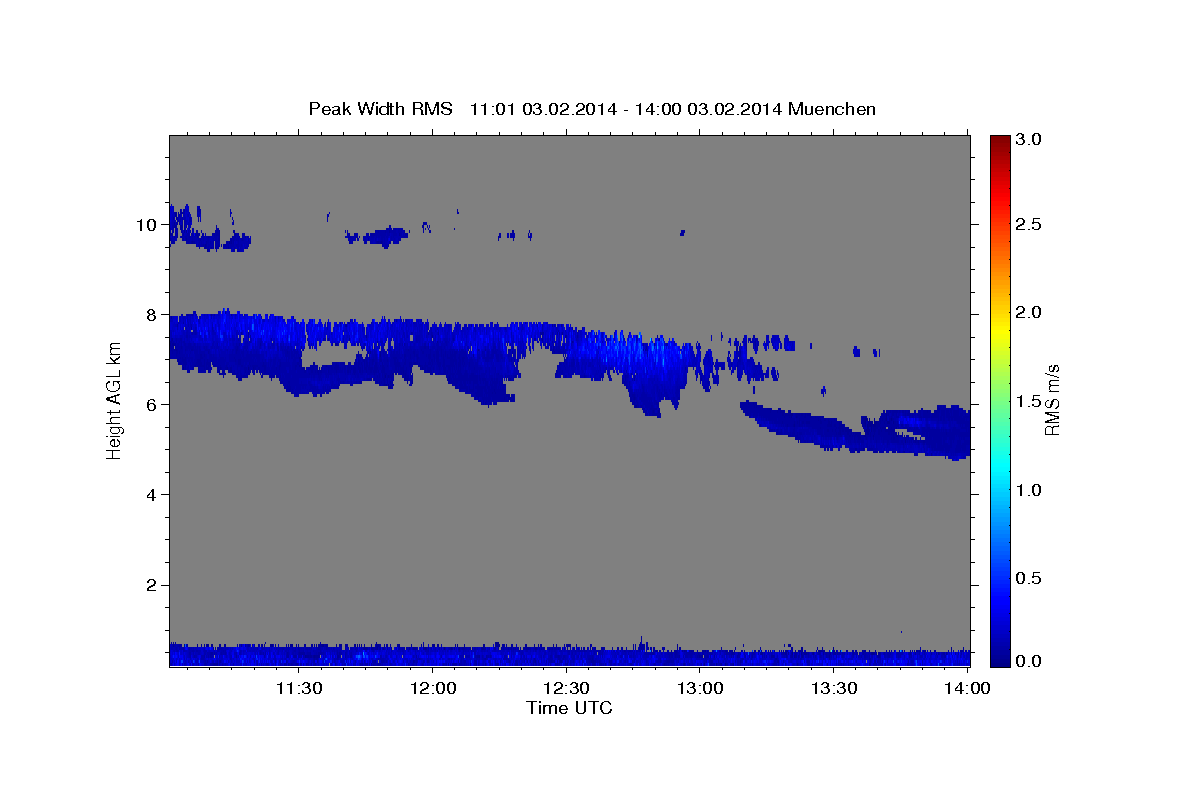This screenshot has height=800, width=1200.
Task: Click the '13:30' time tick label
Action: [x=834, y=688]
